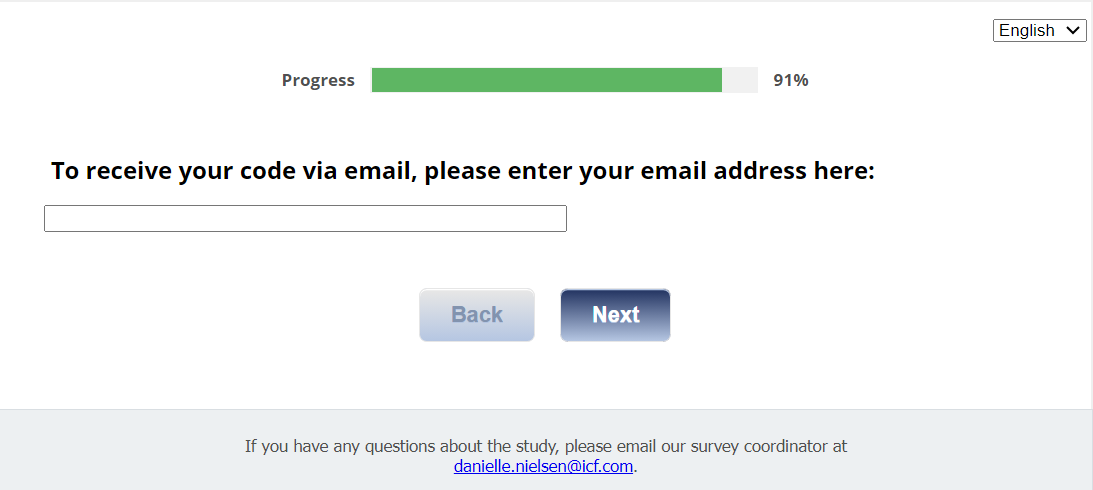Click the gray unfilled end of progress bar
The height and width of the screenshot is (490, 1093).
(x=740, y=80)
